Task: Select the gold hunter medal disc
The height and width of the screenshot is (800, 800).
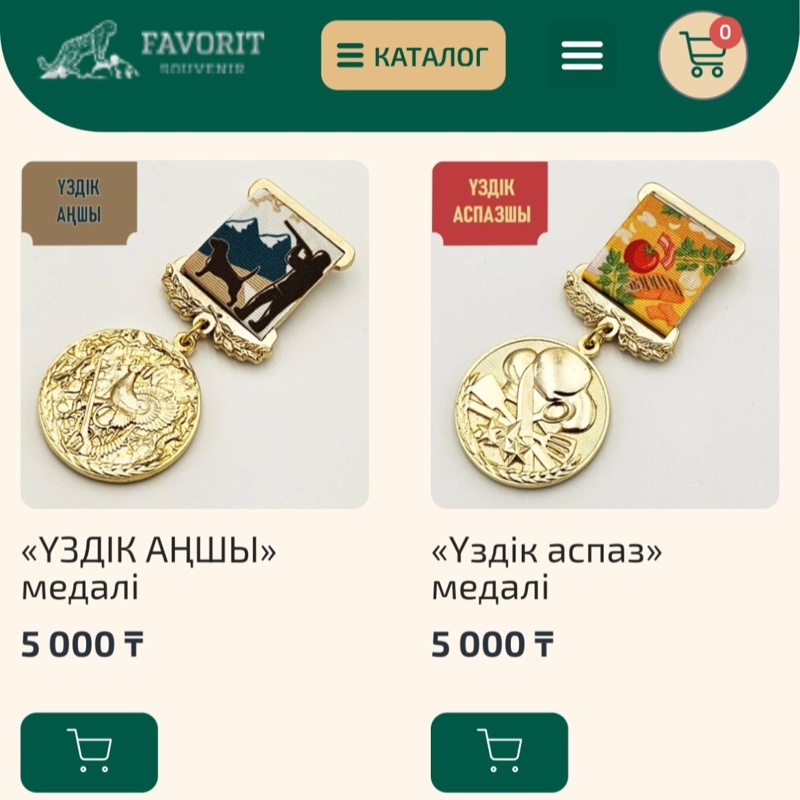Action: pos(120,405)
